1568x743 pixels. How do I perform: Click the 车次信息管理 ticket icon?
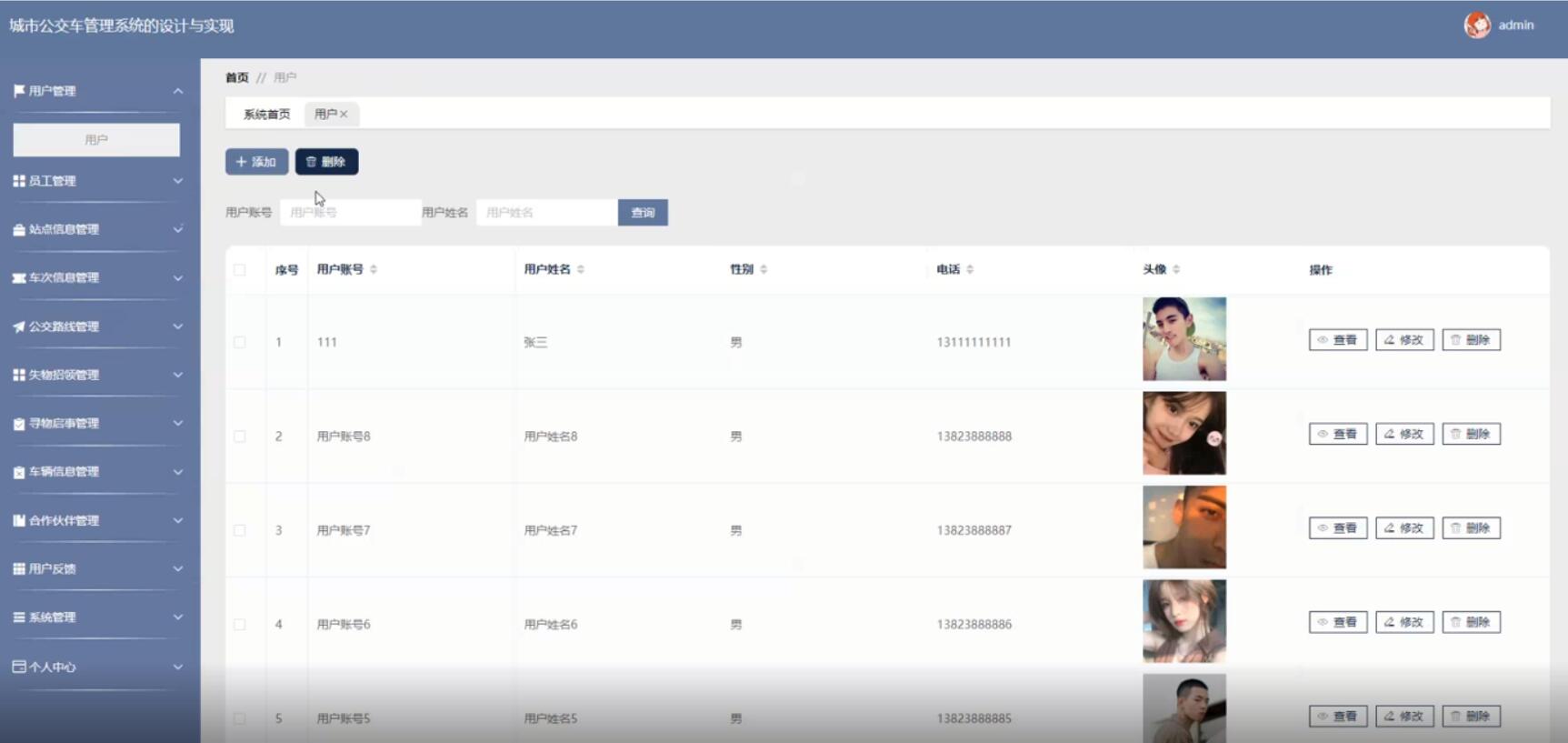coord(19,278)
